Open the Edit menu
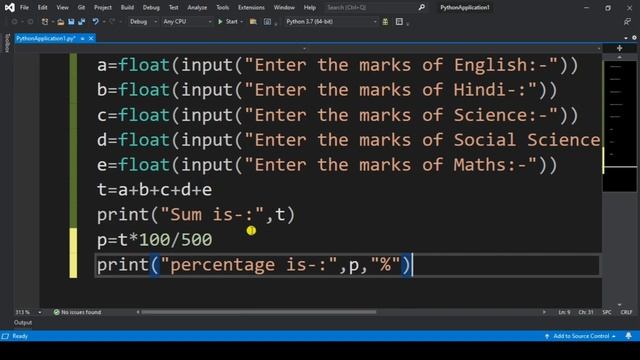This screenshot has width=640, height=360. 42,7
